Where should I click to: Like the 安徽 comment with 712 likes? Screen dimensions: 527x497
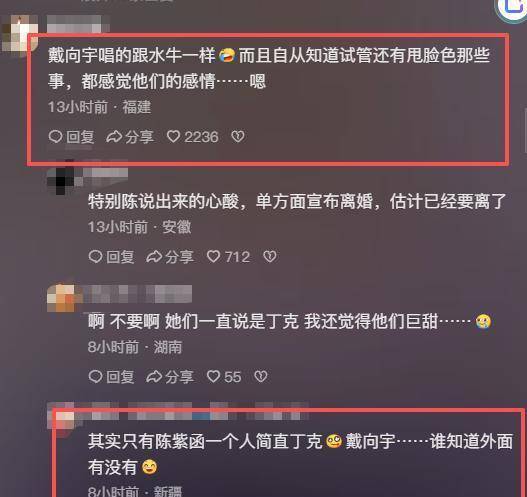213,256
